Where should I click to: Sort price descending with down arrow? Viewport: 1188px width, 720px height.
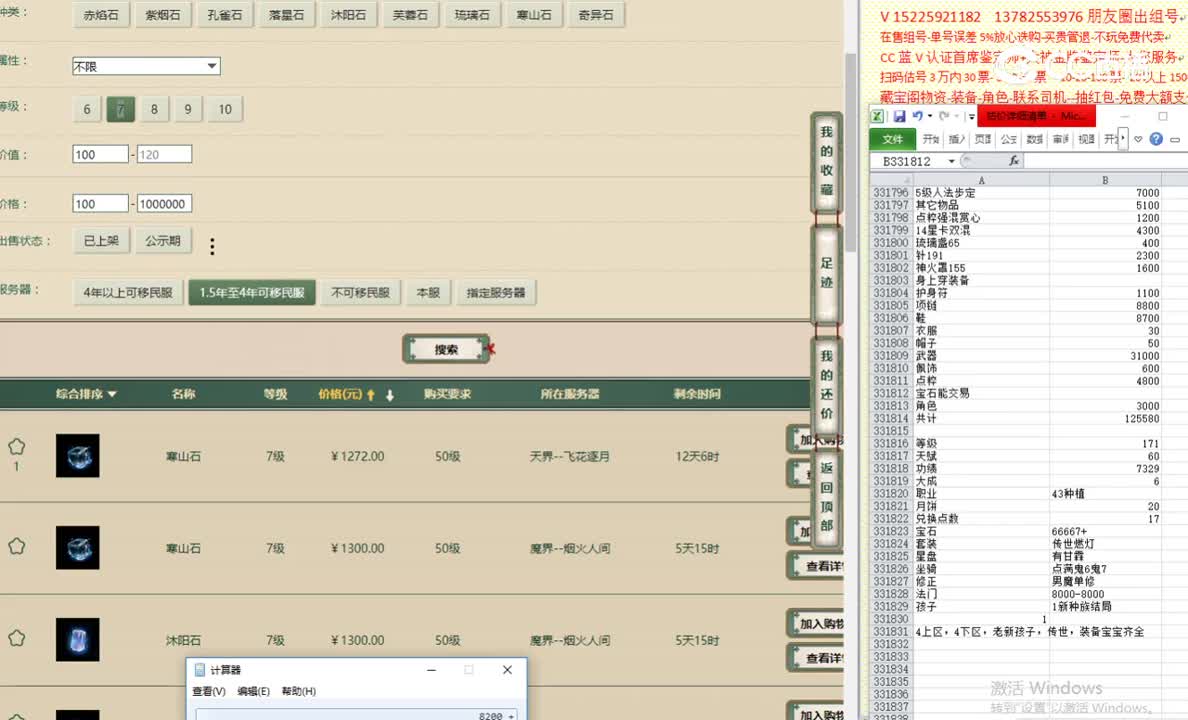coord(389,395)
